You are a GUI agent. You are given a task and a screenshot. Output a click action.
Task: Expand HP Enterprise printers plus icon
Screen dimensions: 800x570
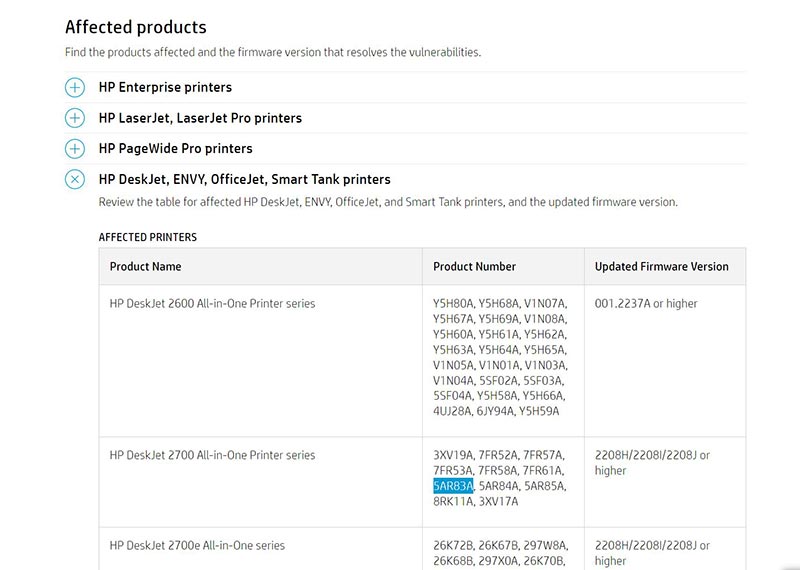74,87
